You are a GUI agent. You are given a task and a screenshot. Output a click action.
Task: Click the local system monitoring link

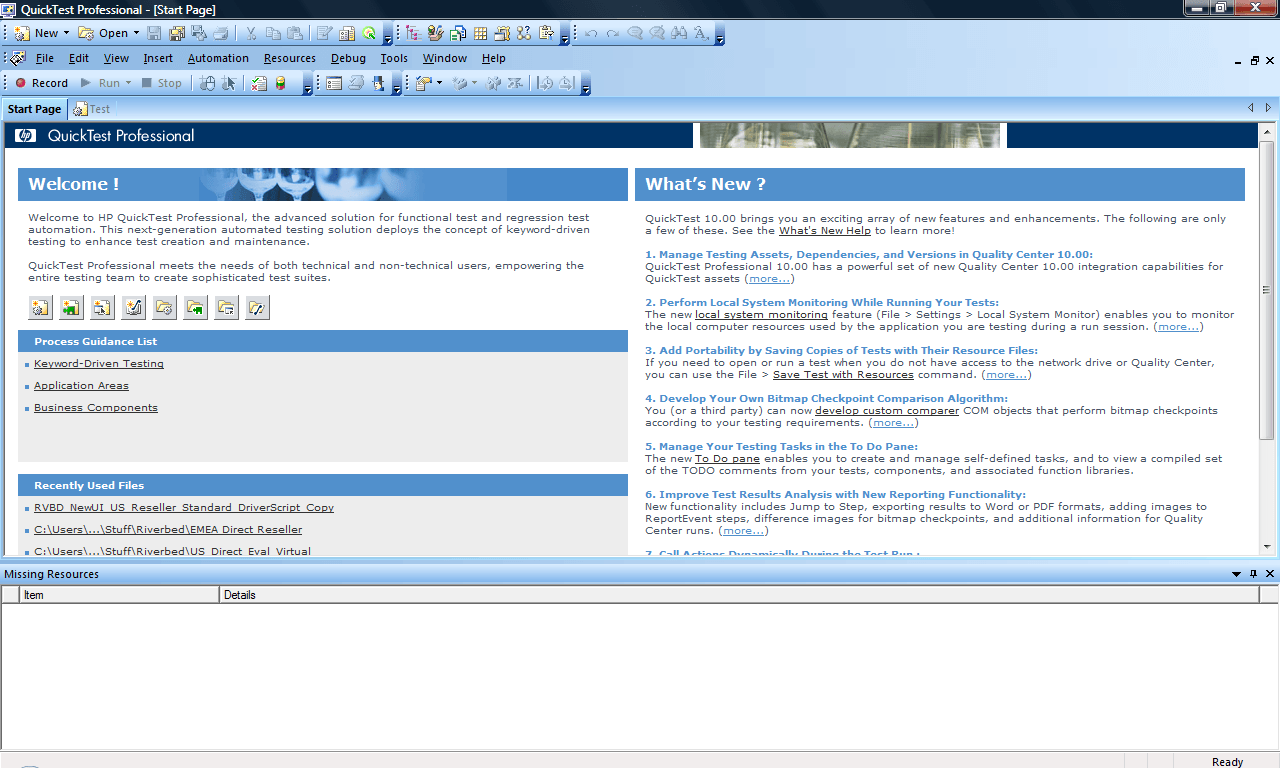coord(762,315)
